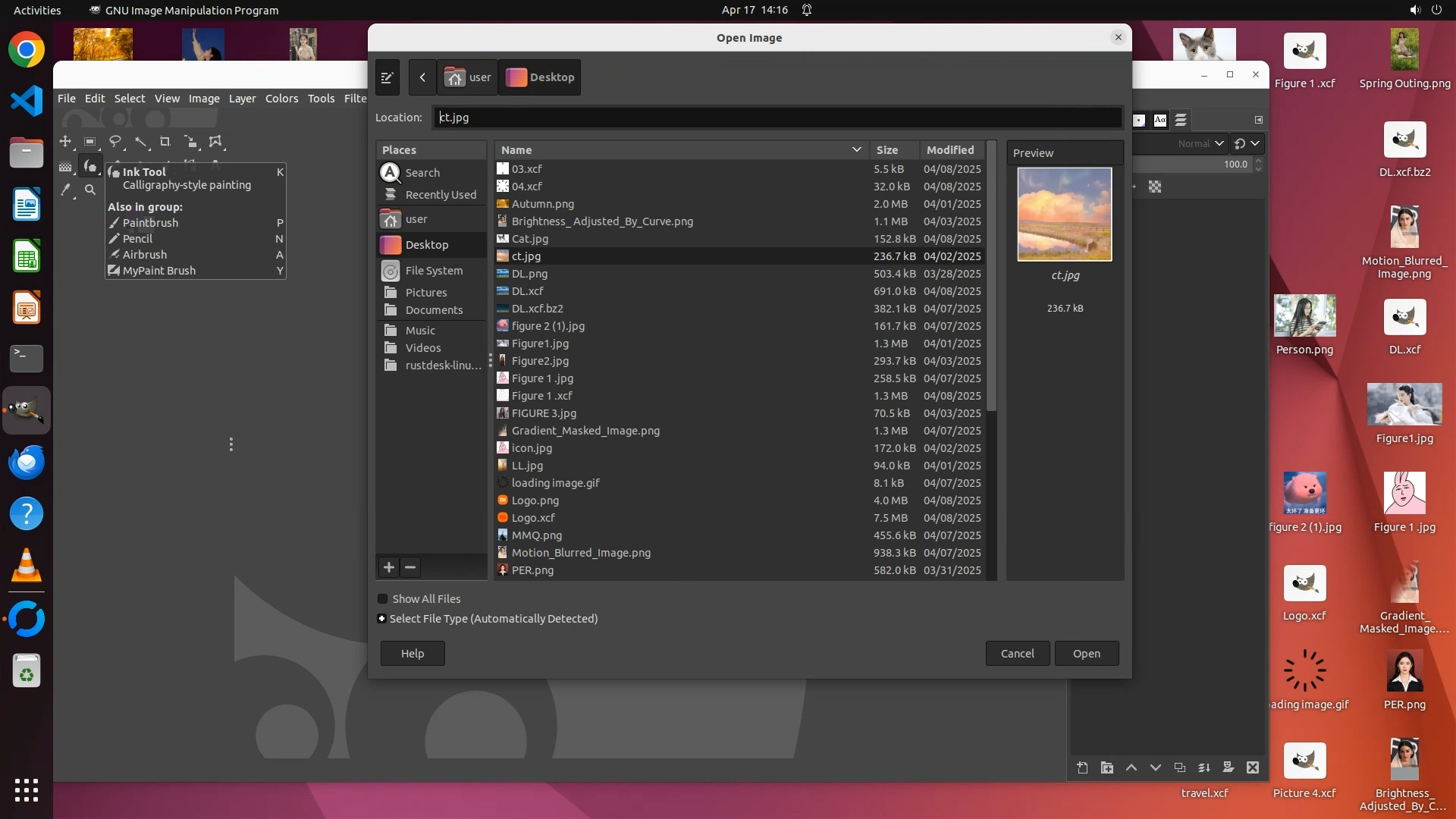Screen dimensions: 1456x819
Task: Toggle the lock alpha channel checkerboard
Action: tap(1155, 187)
